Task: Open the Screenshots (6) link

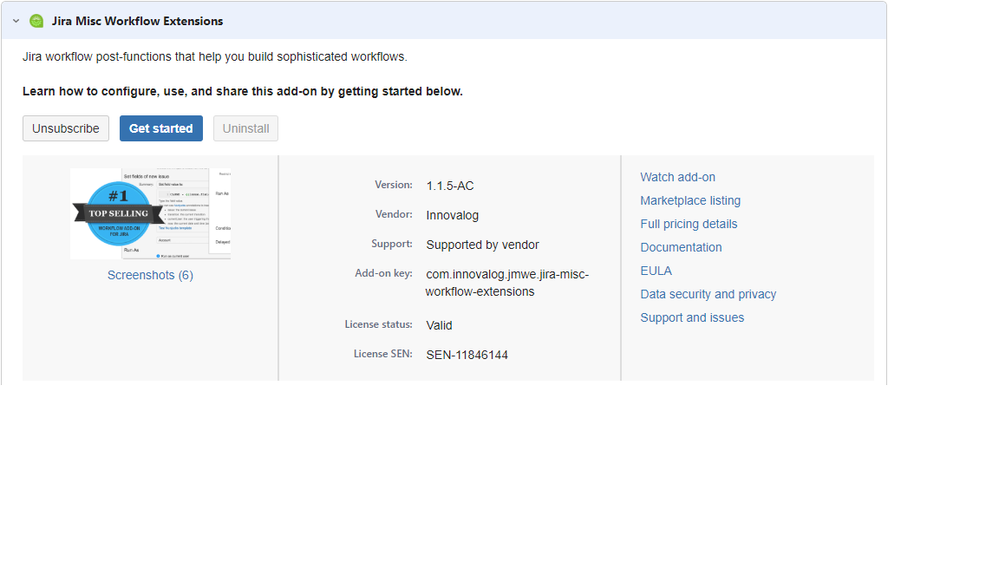Action: pos(150,275)
